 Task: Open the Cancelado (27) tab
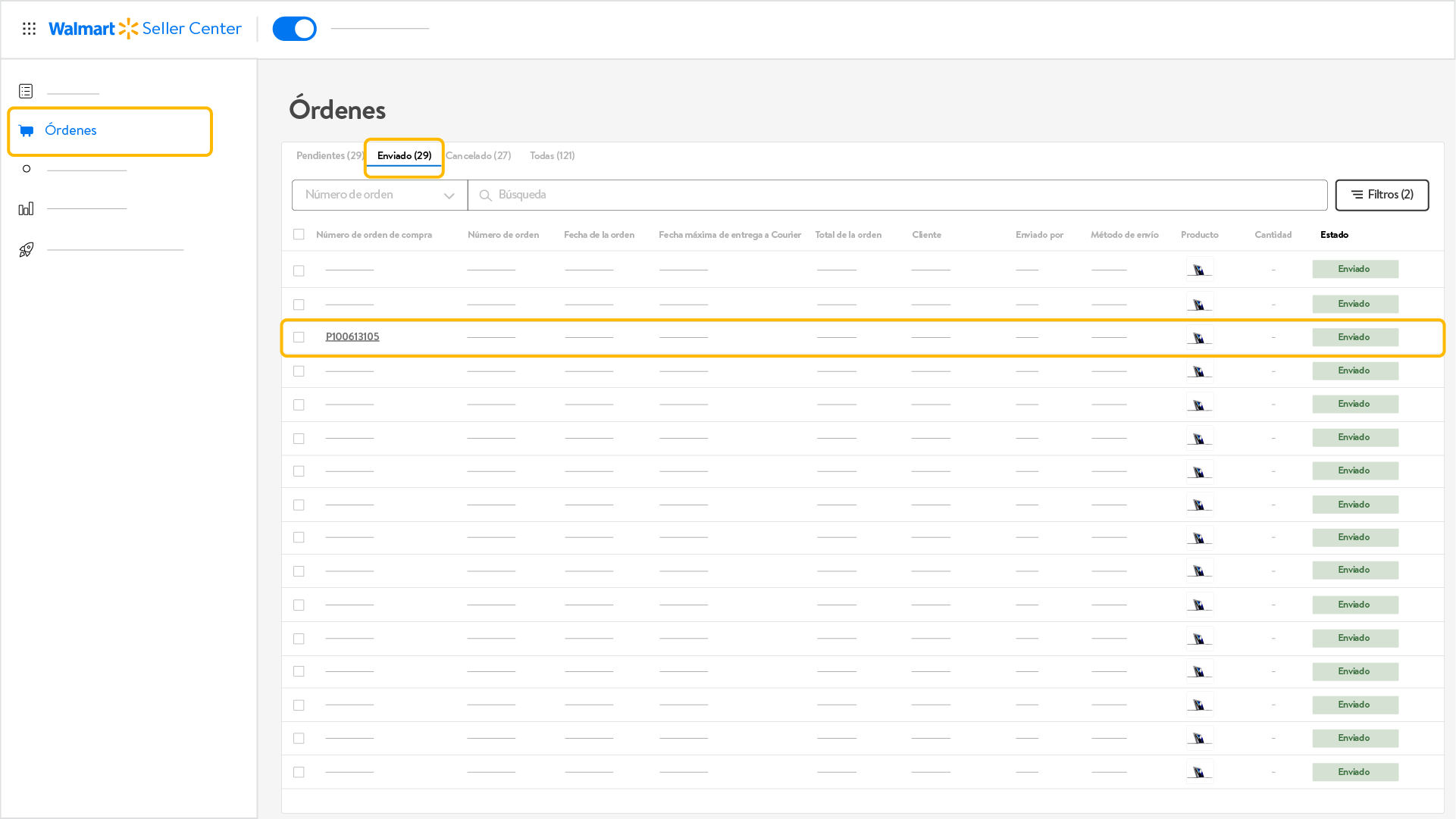tap(478, 155)
